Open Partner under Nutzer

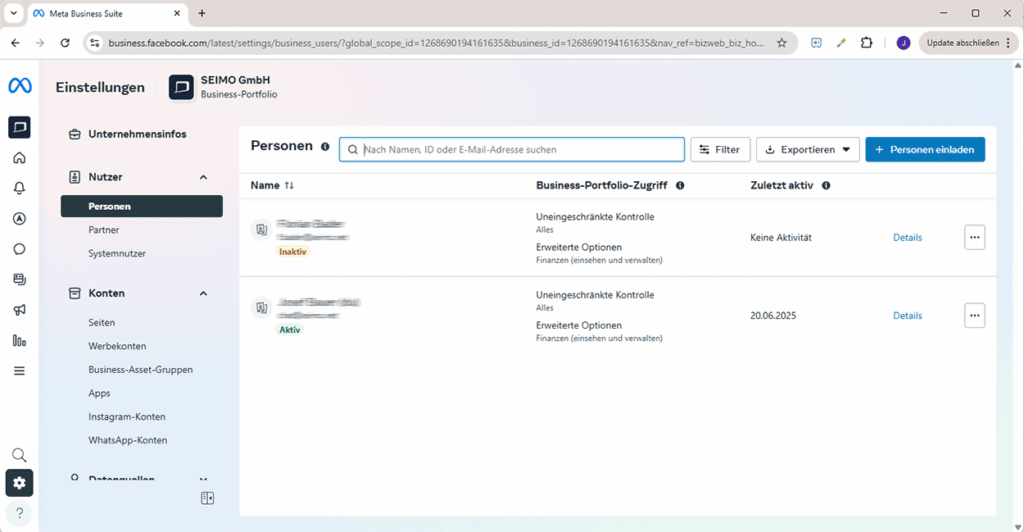coord(104,230)
